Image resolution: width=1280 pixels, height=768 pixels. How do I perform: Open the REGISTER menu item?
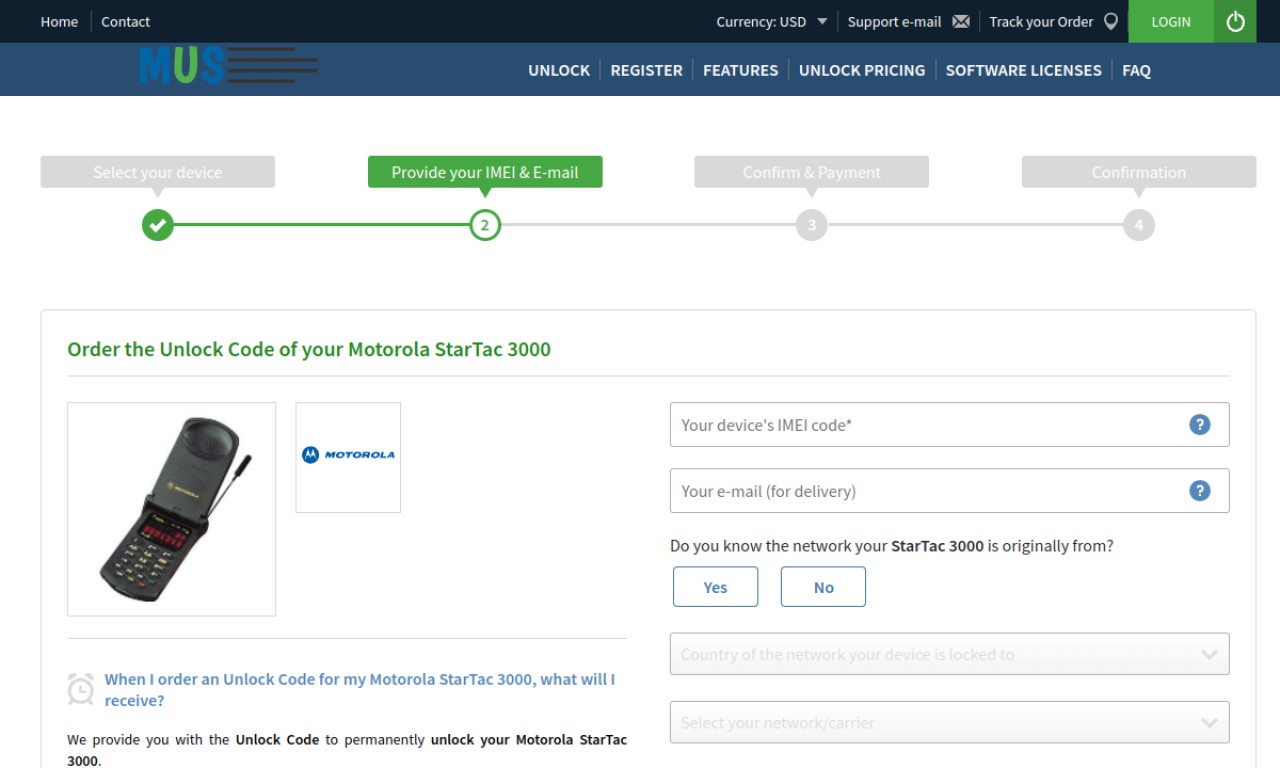click(646, 70)
